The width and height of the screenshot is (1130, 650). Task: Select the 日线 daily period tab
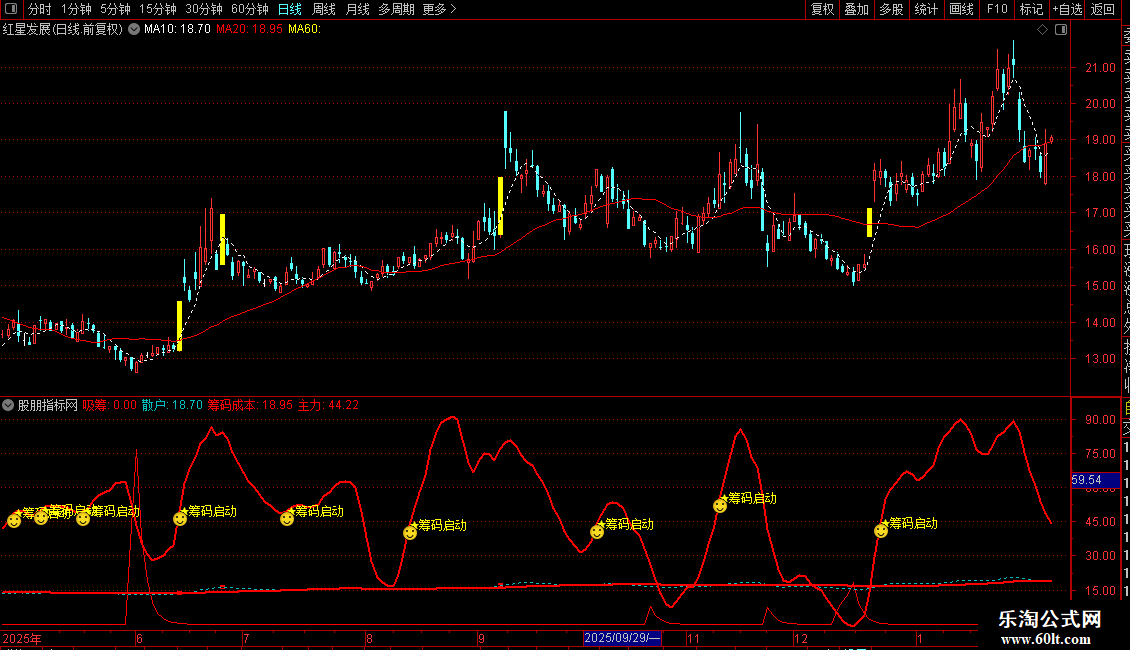click(290, 9)
